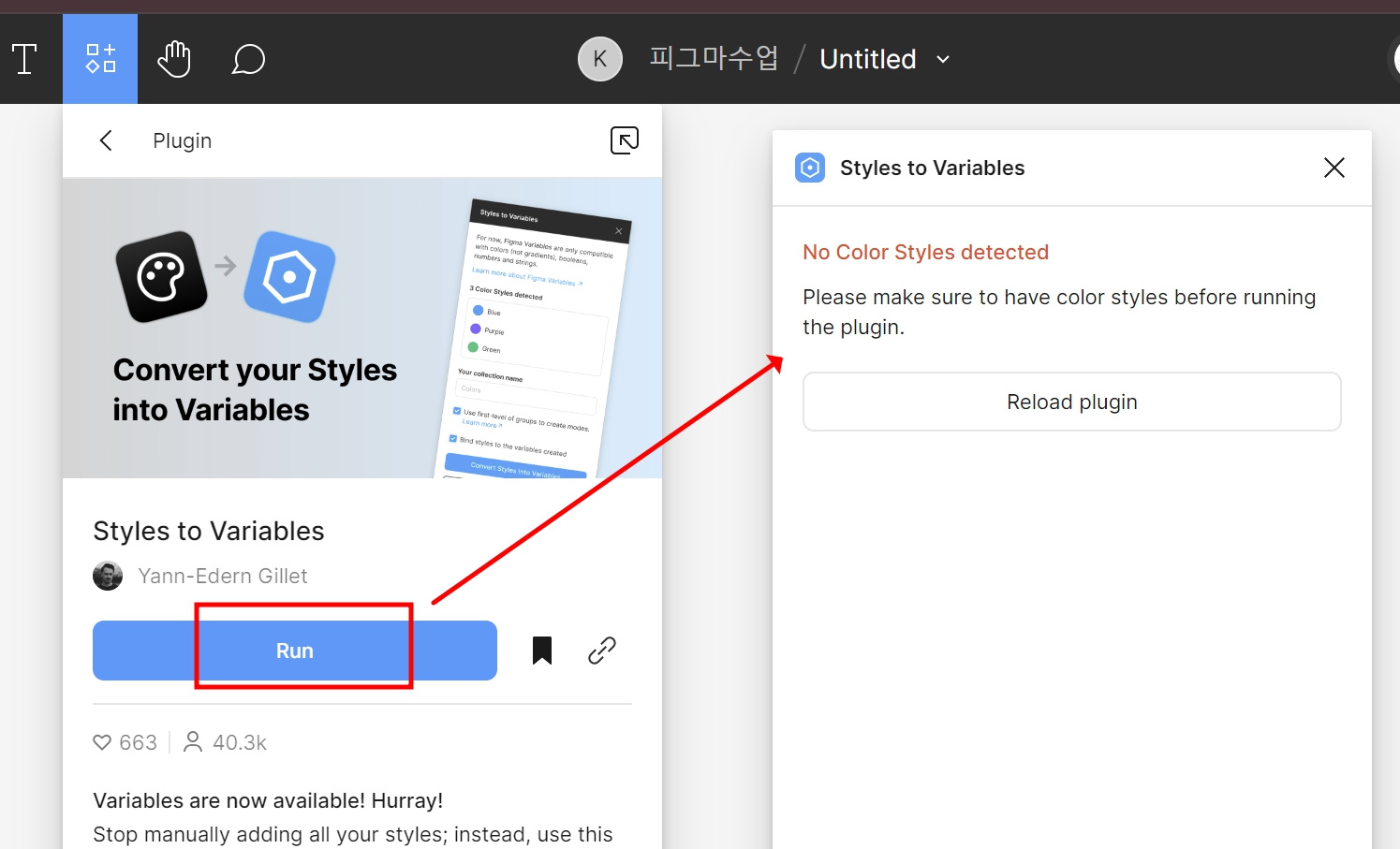The width and height of the screenshot is (1400, 849).
Task: Close the Styles to Variables panel
Action: tap(1334, 168)
